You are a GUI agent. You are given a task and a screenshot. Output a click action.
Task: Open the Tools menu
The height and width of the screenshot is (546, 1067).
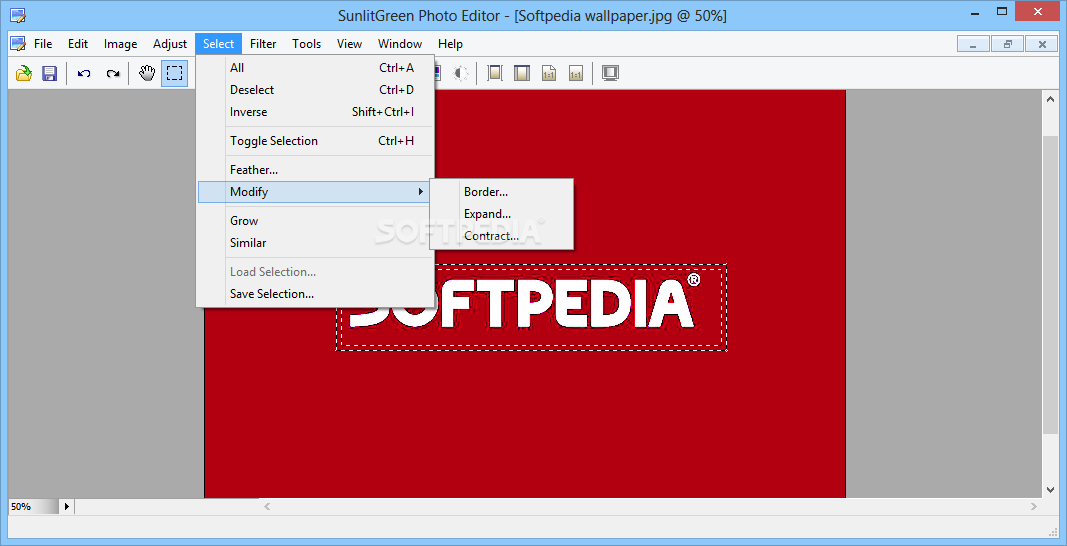tap(306, 44)
